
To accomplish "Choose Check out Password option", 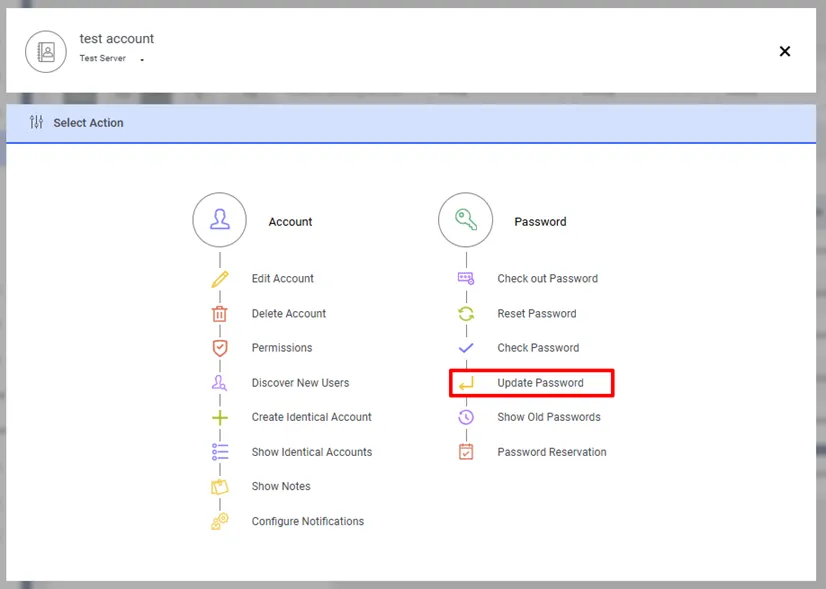I will [547, 279].
